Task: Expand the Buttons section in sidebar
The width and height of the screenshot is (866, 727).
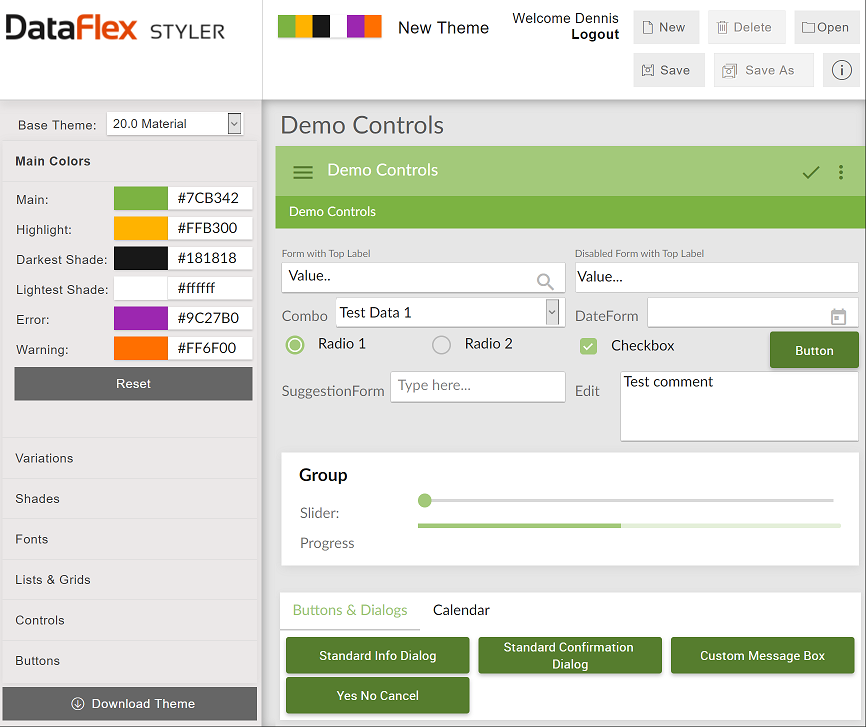Action: pos(130,661)
